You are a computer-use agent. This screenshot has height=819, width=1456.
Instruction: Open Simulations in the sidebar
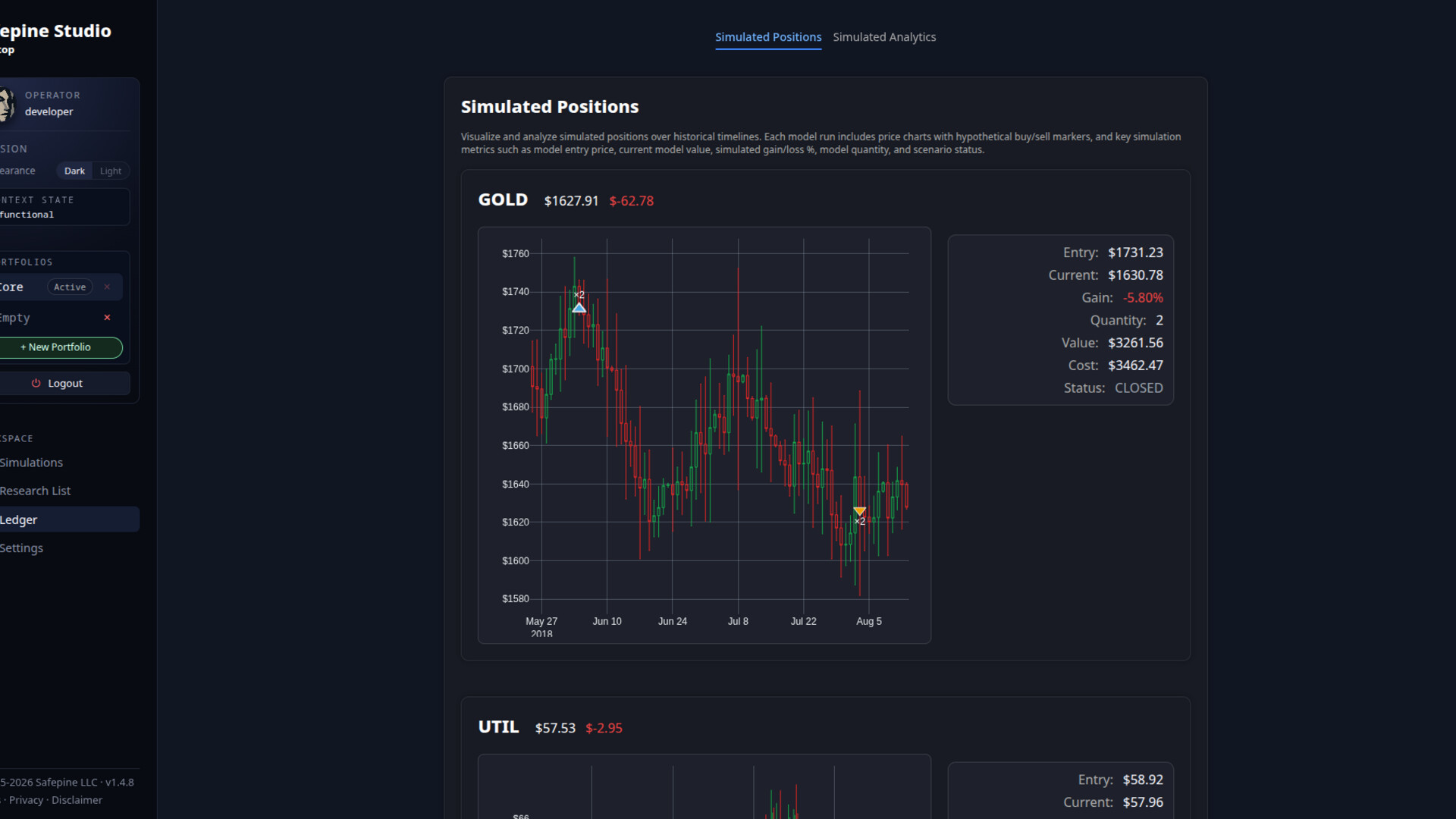32,463
